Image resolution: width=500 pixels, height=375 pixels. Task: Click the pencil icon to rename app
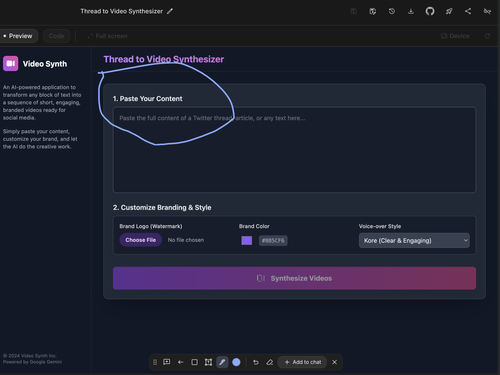pyautogui.click(x=170, y=11)
